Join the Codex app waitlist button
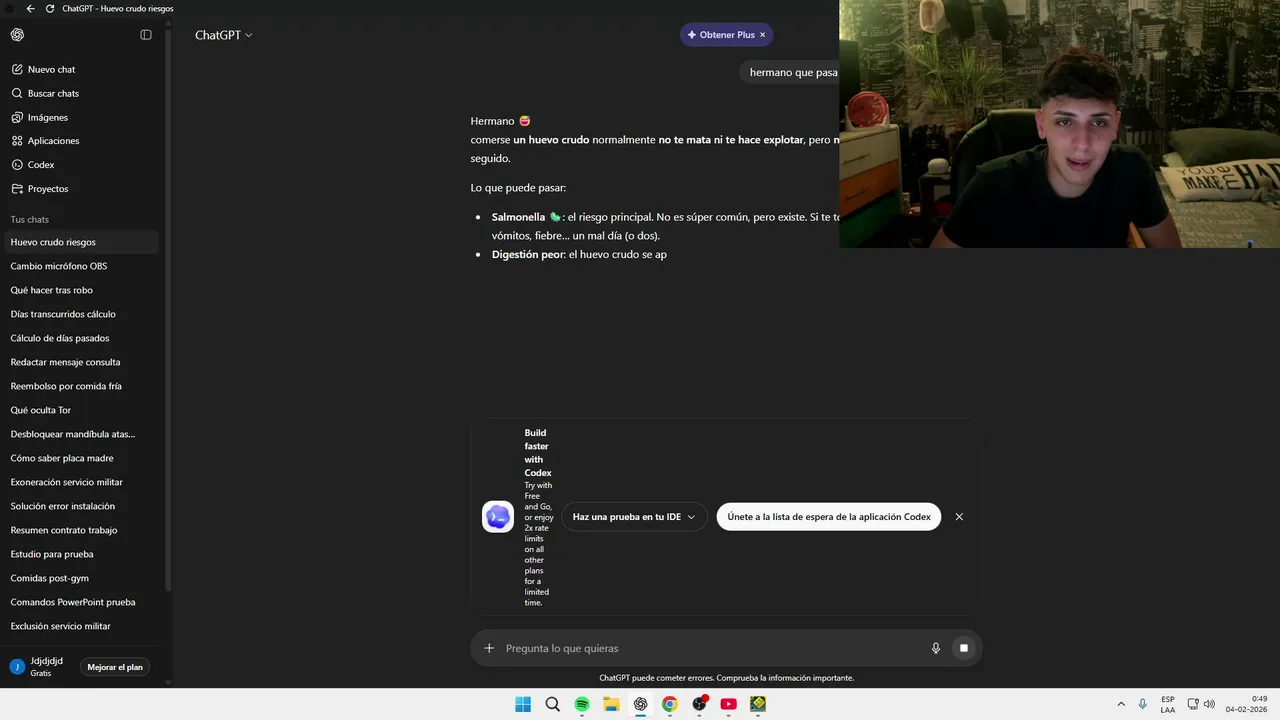Viewport: 1280px width, 720px height. 829,517
